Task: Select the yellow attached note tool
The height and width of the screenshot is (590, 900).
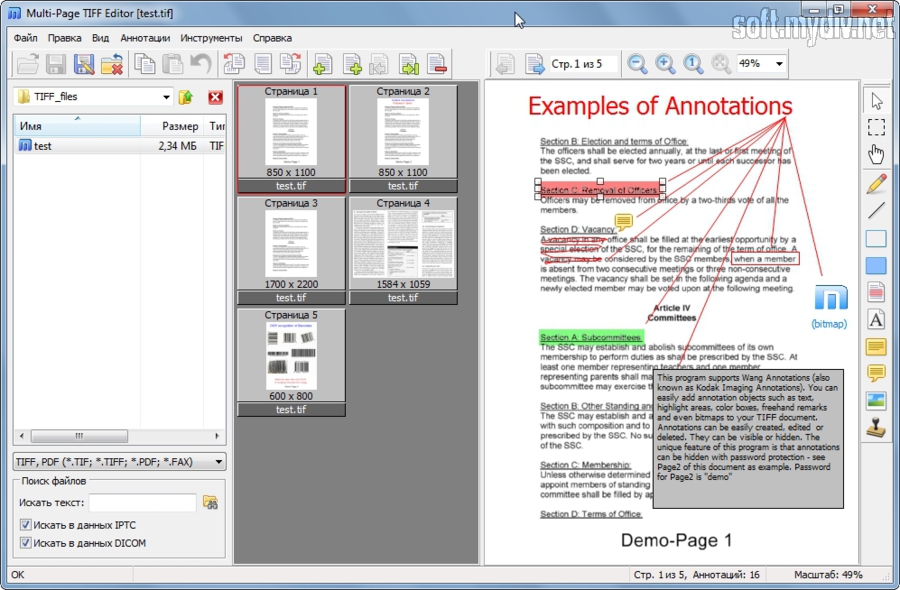Action: [x=876, y=347]
